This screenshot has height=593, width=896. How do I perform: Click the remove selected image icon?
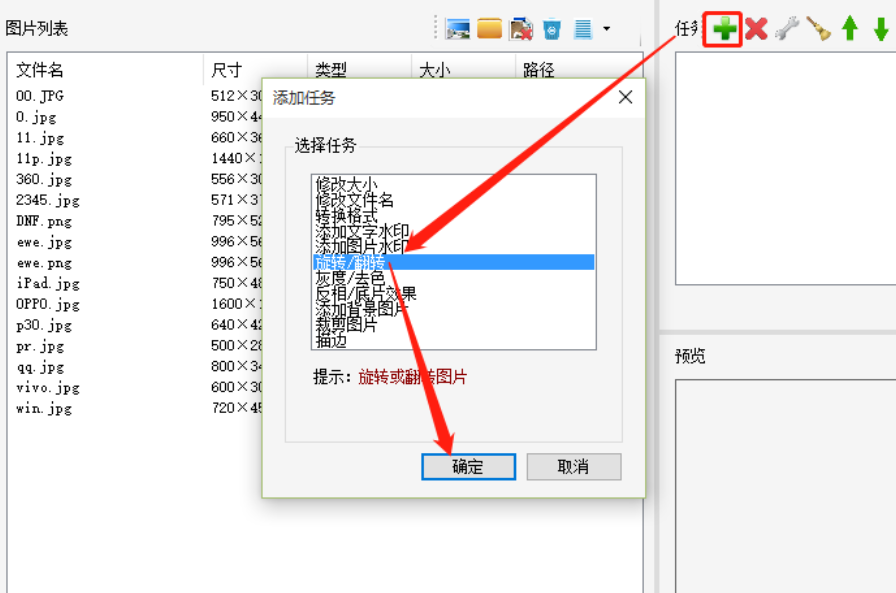coord(521,29)
